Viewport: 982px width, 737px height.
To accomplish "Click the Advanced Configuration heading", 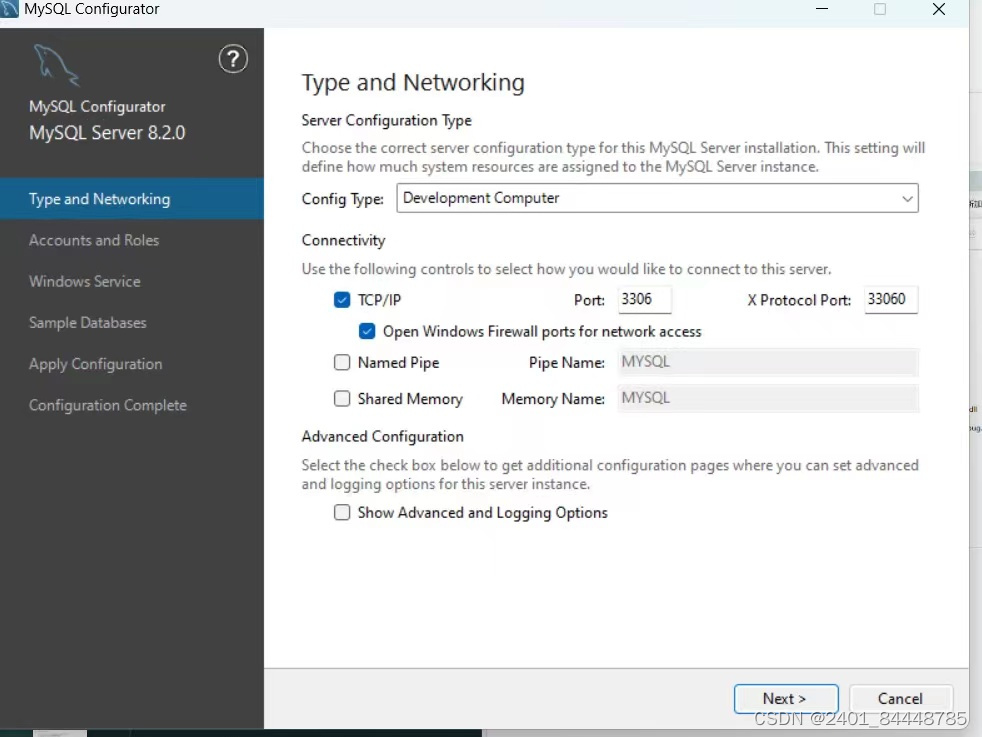I will (383, 436).
